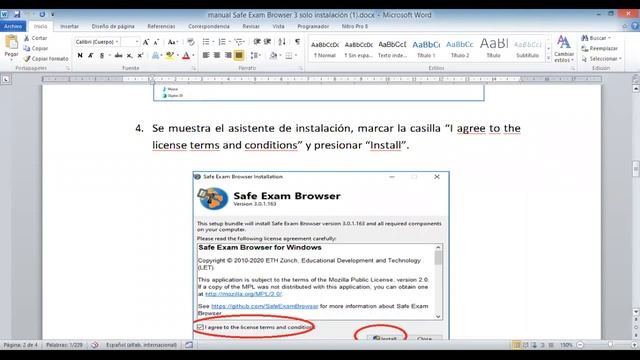
Task: Open the customize quick access toolbar arrow
Action: (52, 14)
